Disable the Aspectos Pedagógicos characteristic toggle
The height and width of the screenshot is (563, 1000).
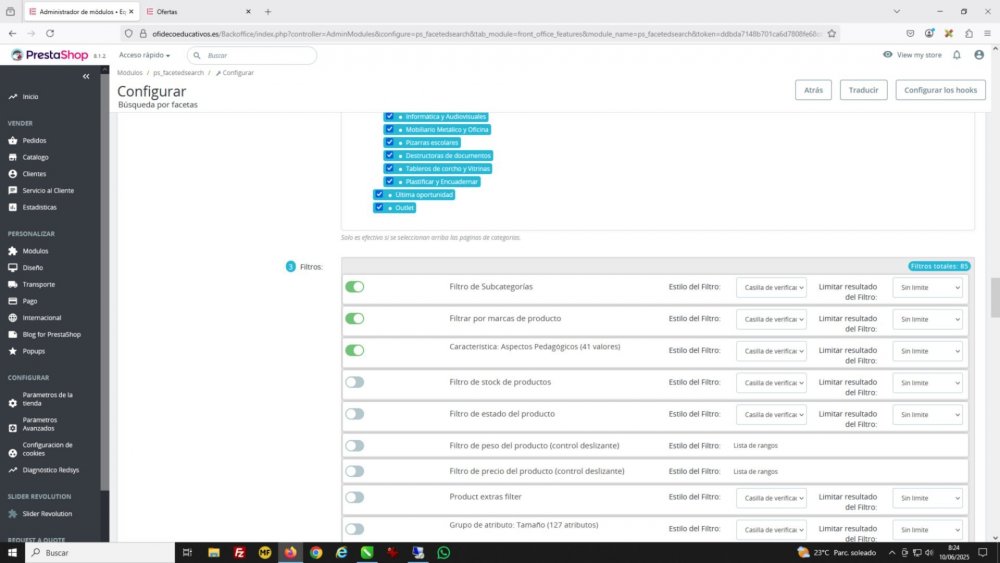355,351
